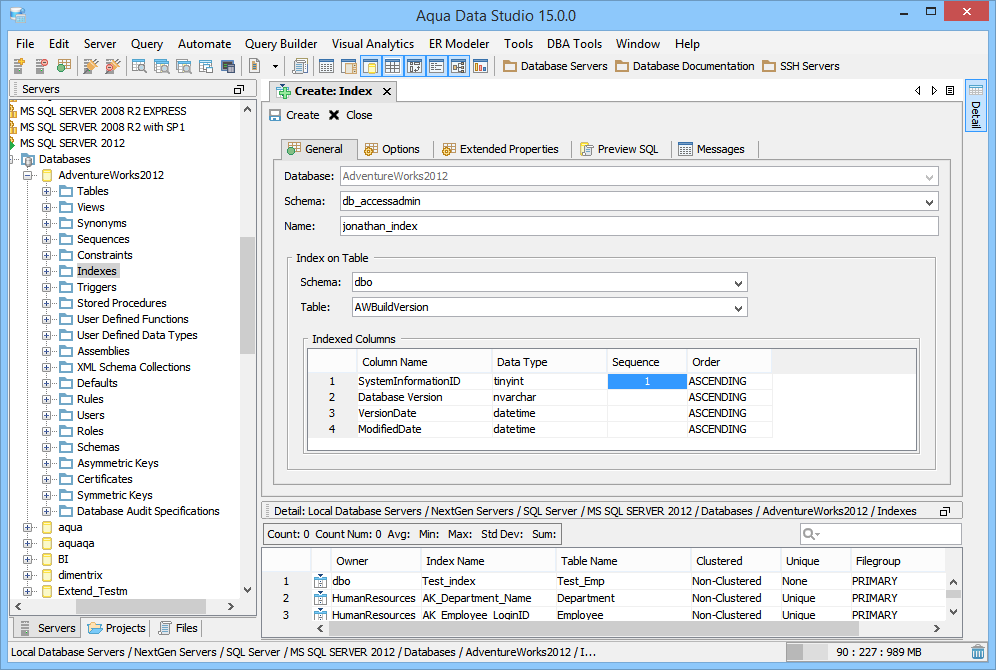Click the Close X icon beside Create

click(x=334, y=115)
